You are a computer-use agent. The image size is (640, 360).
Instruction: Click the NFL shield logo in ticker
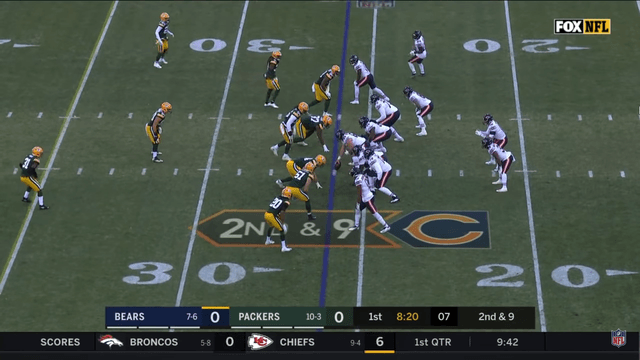[x=618, y=338]
